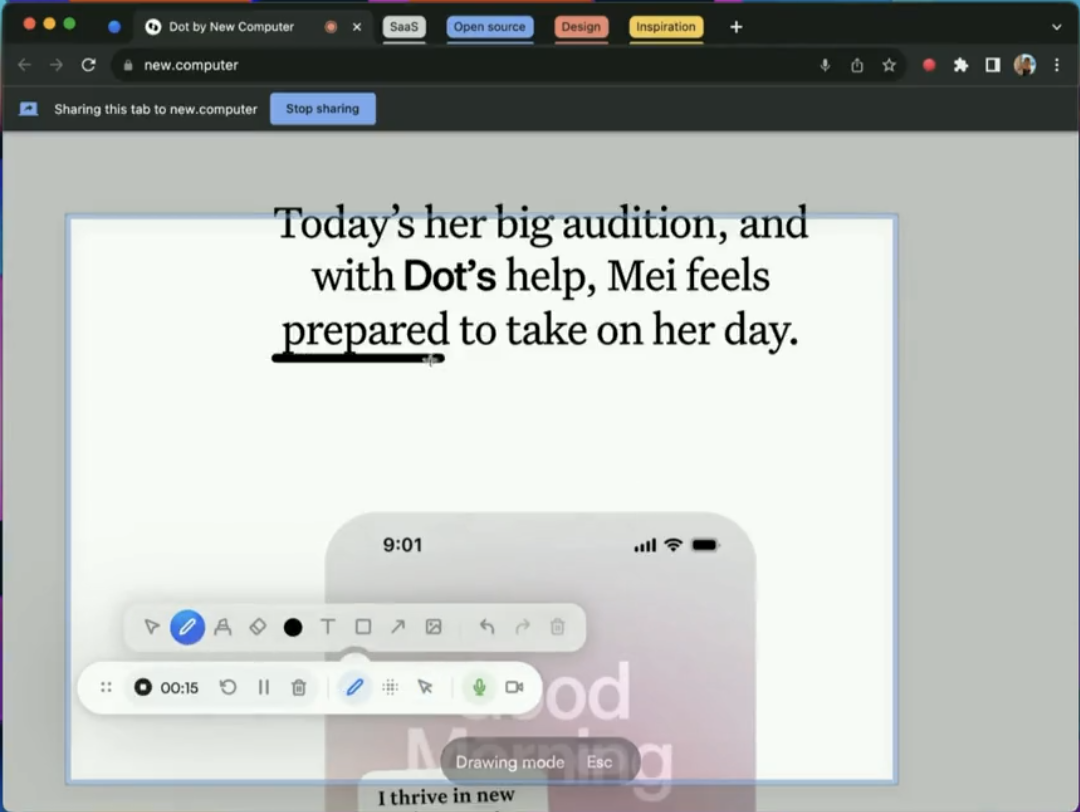Open the Extensions puzzle menu
Screen dimensions: 1080x812
click(961, 65)
